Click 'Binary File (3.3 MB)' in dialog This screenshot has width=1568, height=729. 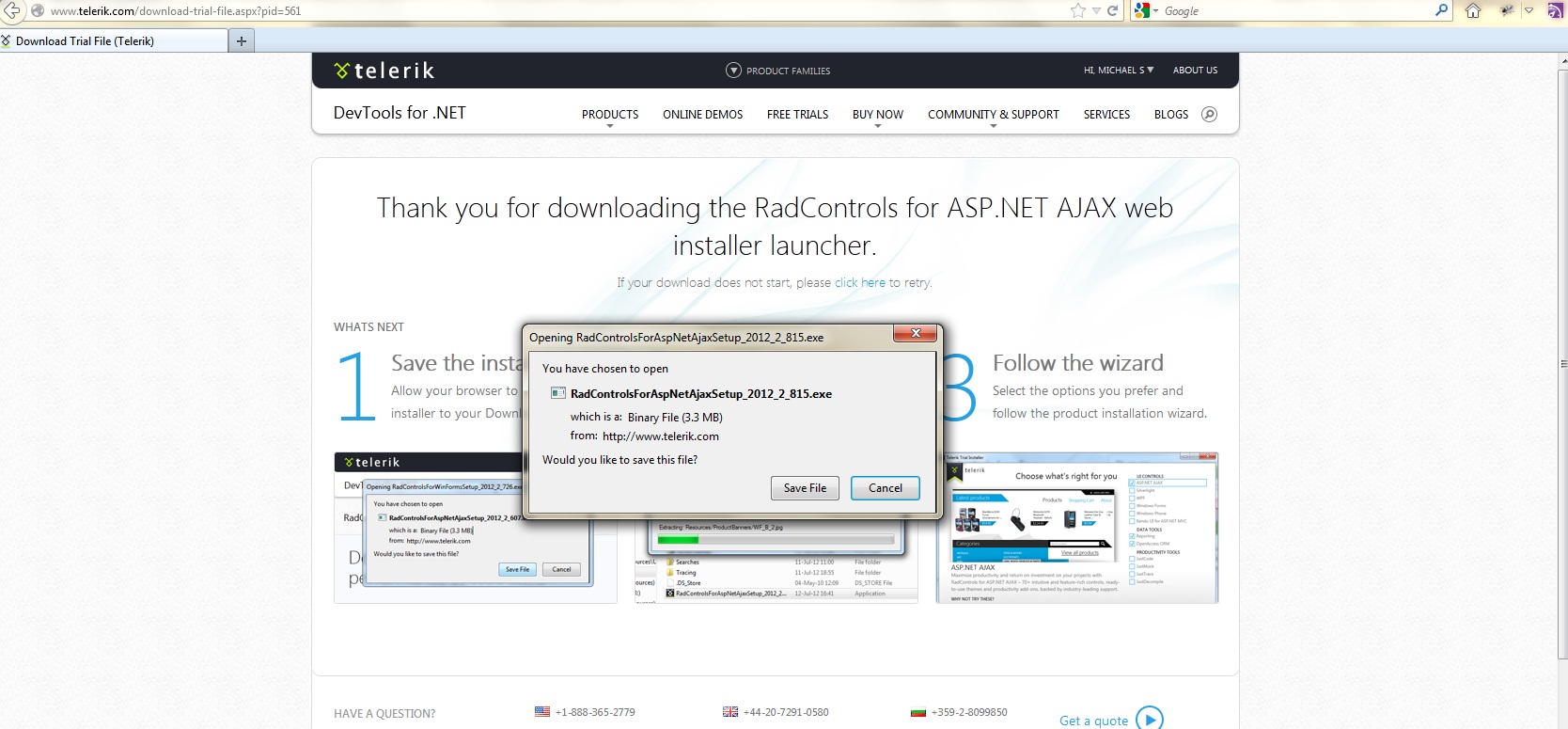(675, 418)
